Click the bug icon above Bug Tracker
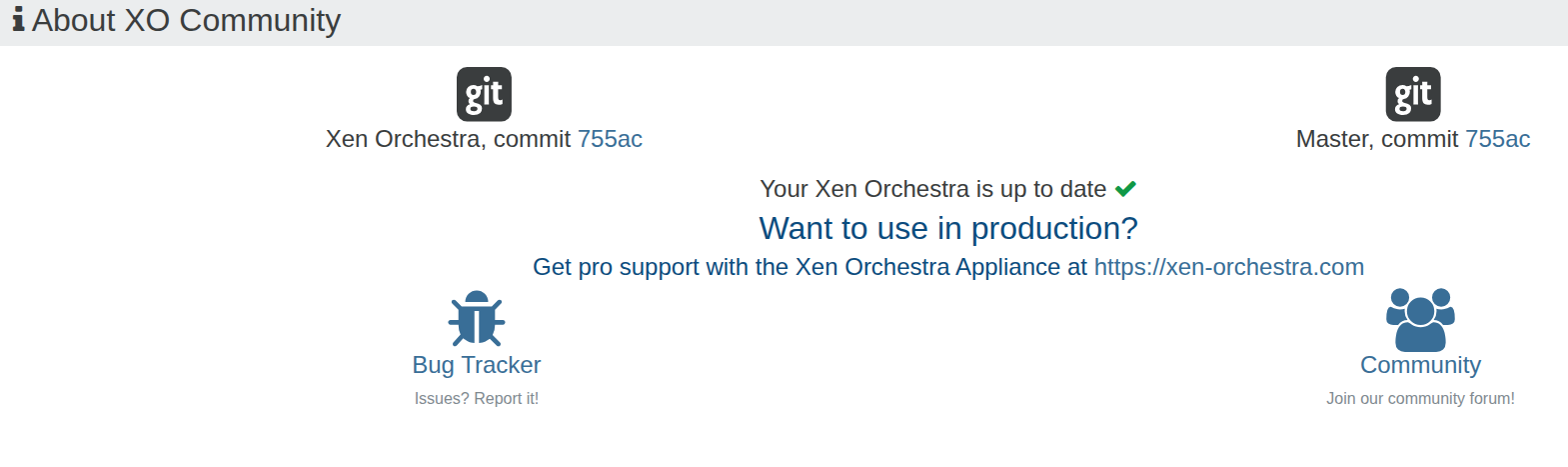The image size is (1568, 467). tap(477, 318)
